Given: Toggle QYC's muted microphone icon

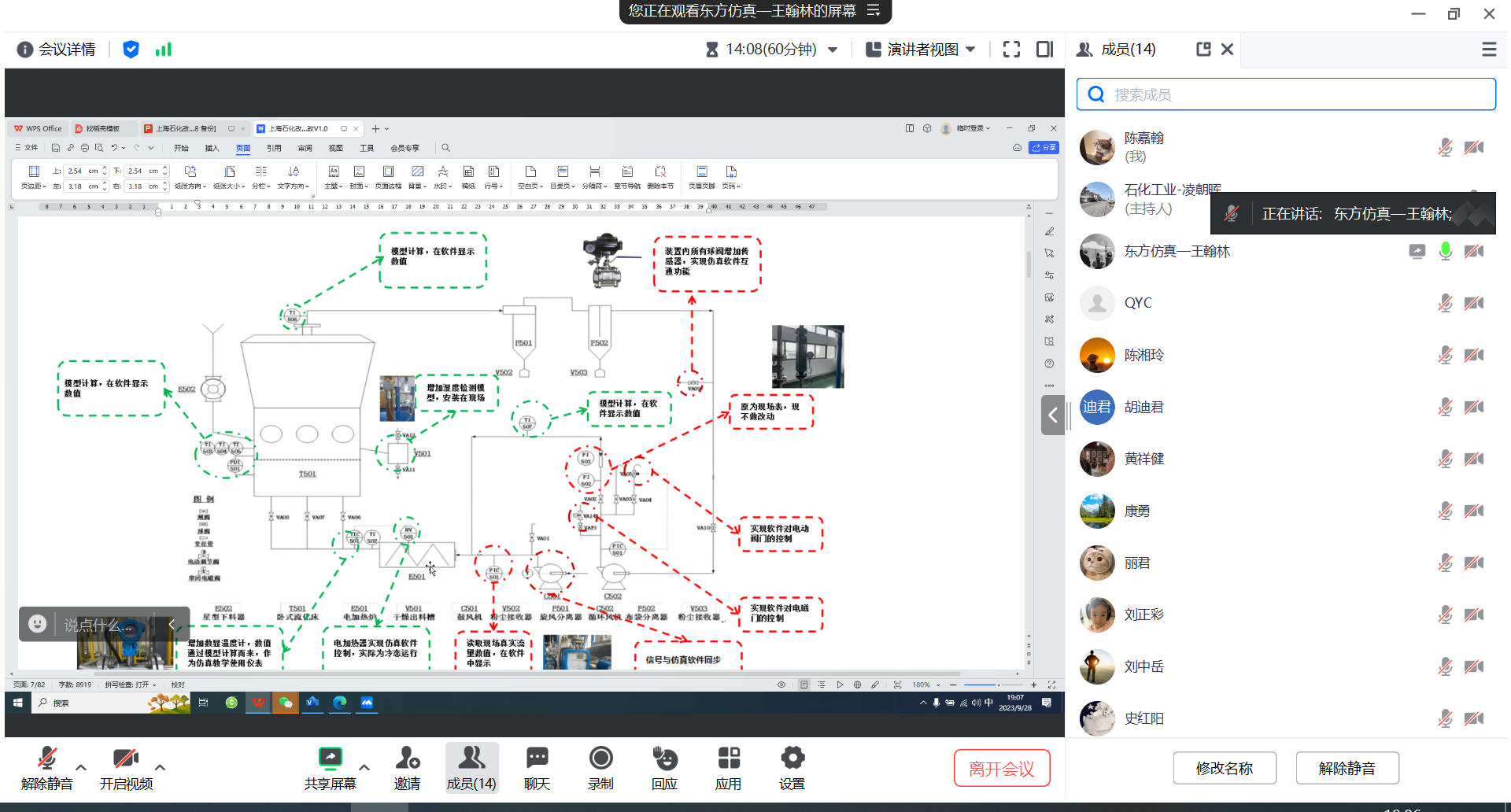Looking at the screenshot, I should tap(1445, 303).
